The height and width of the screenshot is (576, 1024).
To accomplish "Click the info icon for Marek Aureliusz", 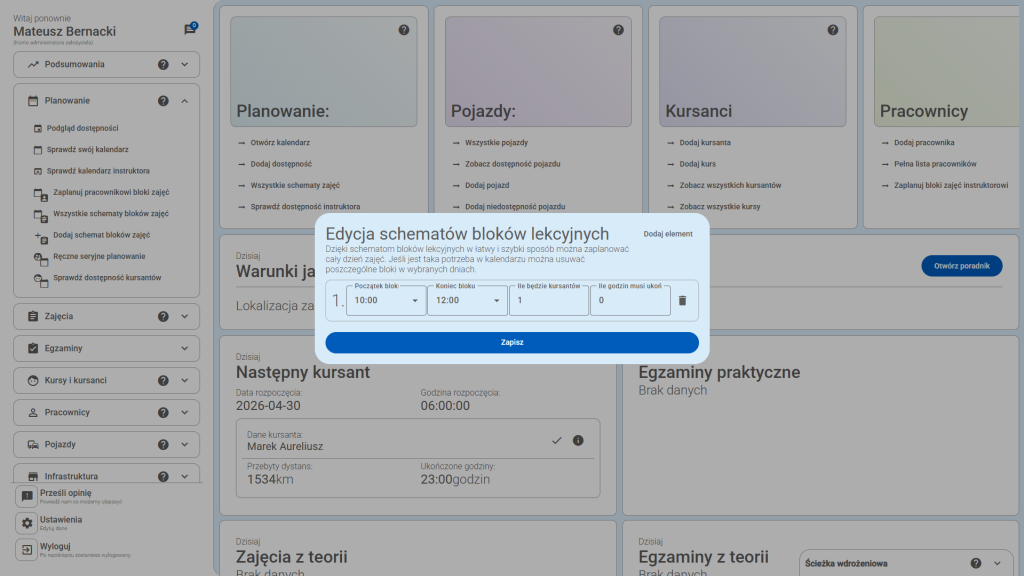I will tap(578, 440).
